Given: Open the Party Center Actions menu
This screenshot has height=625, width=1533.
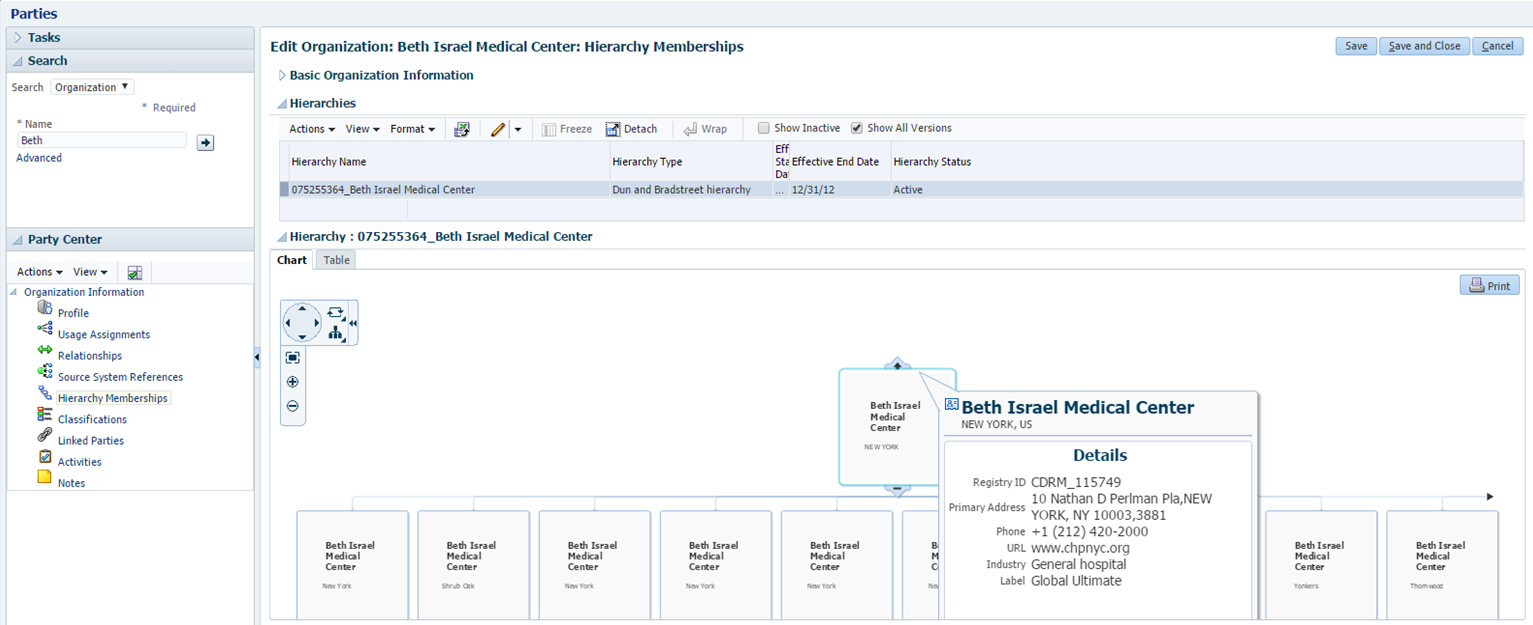Looking at the screenshot, I should [x=40, y=272].
